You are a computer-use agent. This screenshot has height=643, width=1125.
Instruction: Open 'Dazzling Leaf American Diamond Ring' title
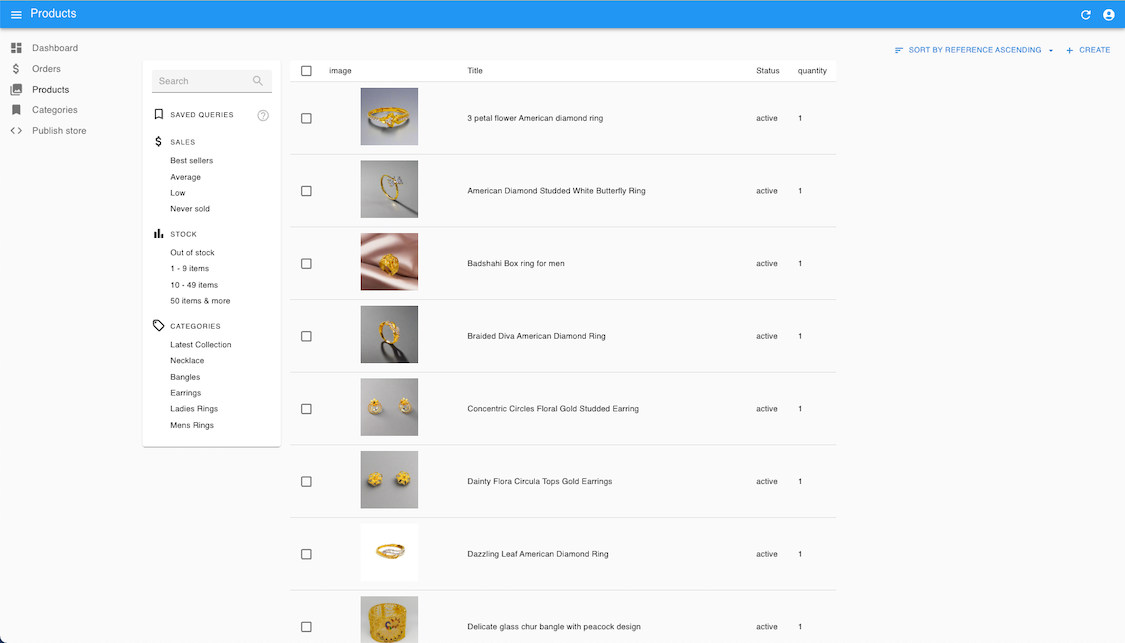(537, 554)
